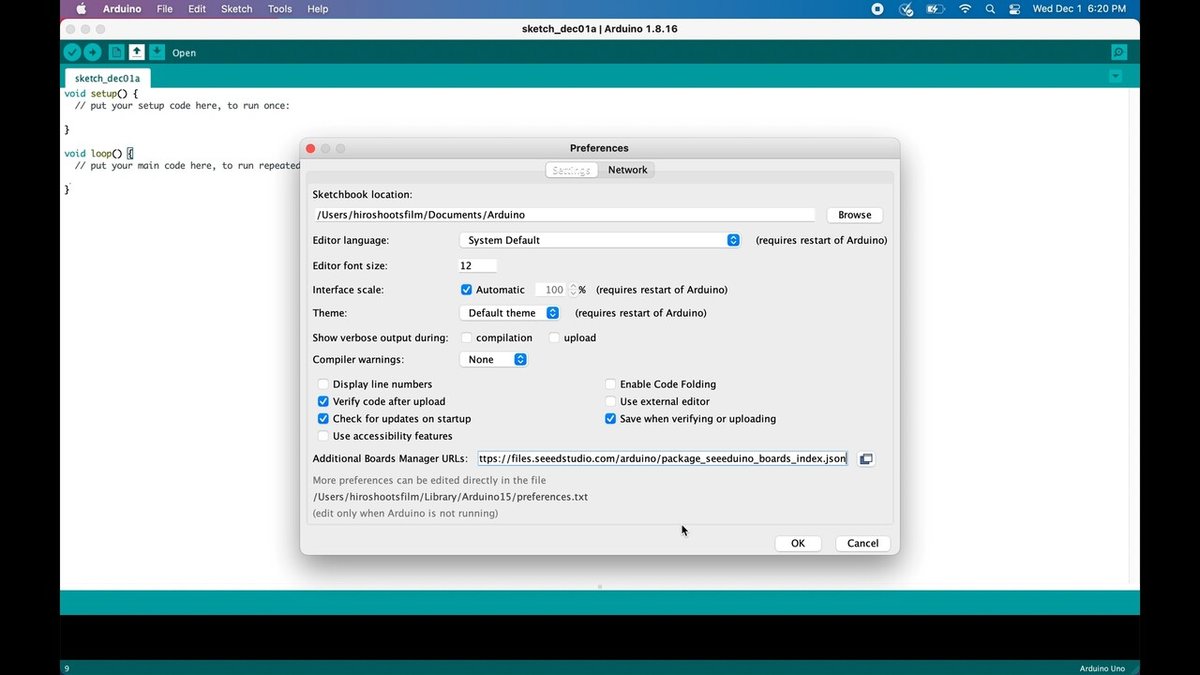Click Cancel in Preferences dialog
The height and width of the screenshot is (675, 1200).
862,543
